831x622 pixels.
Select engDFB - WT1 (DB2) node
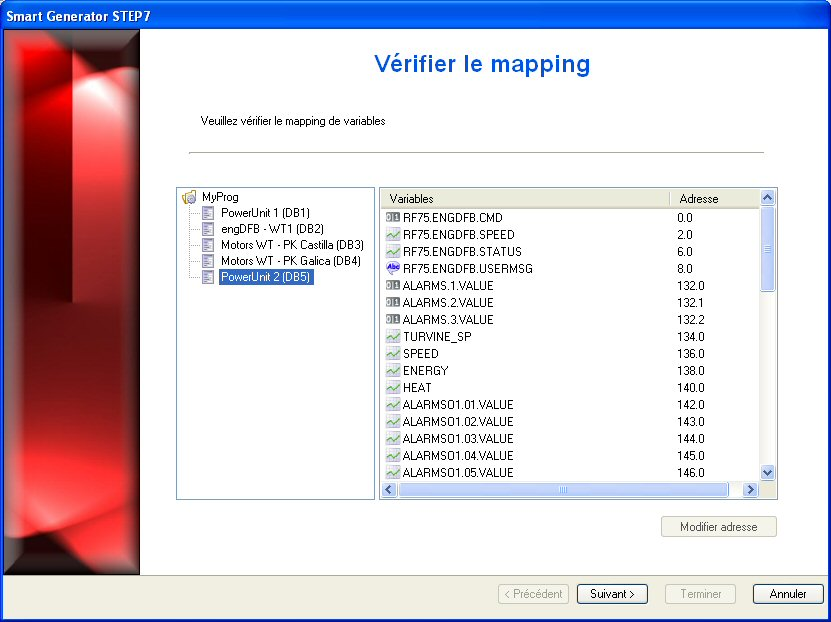pos(272,229)
